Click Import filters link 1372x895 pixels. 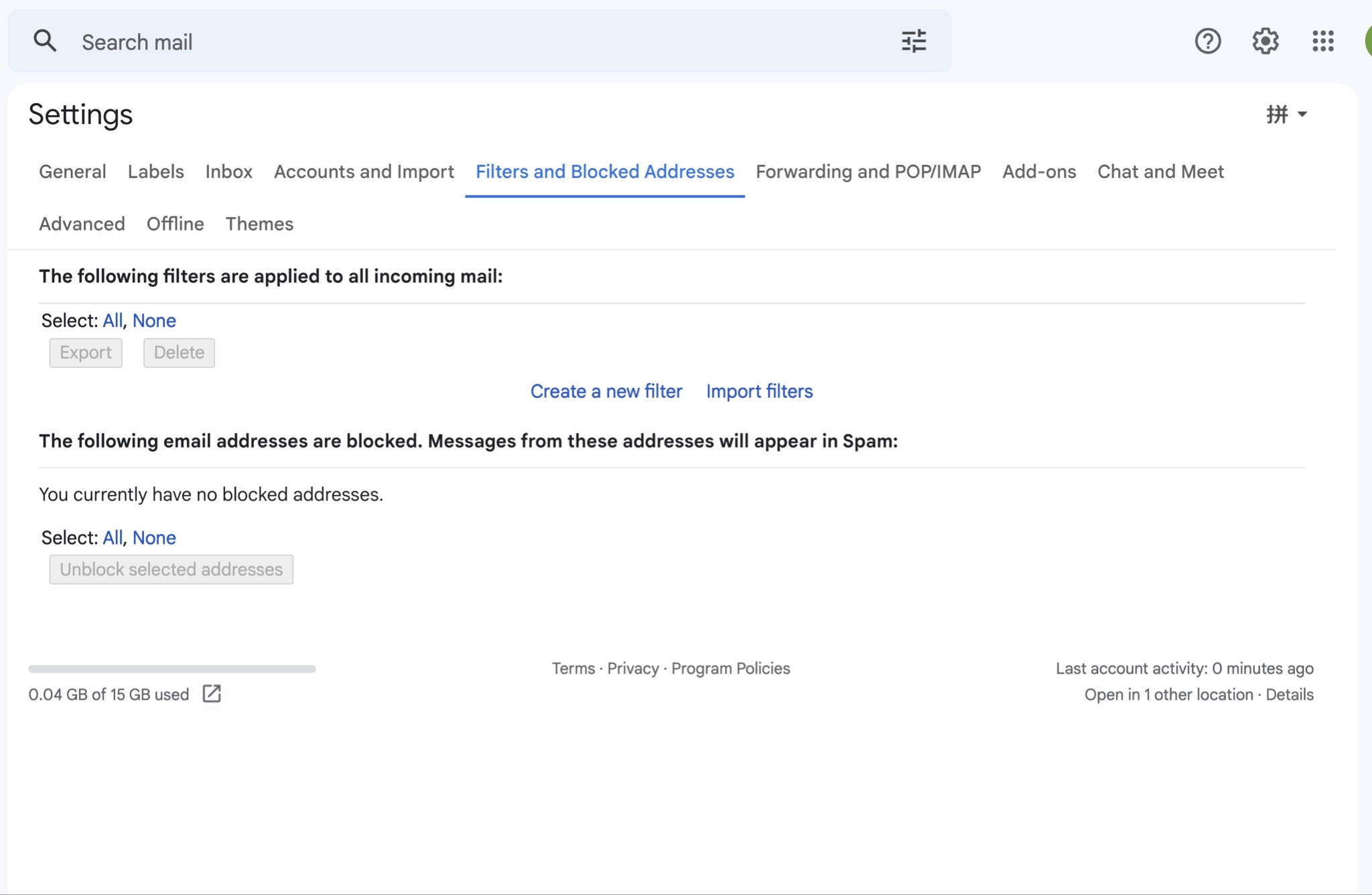tap(759, 391)
